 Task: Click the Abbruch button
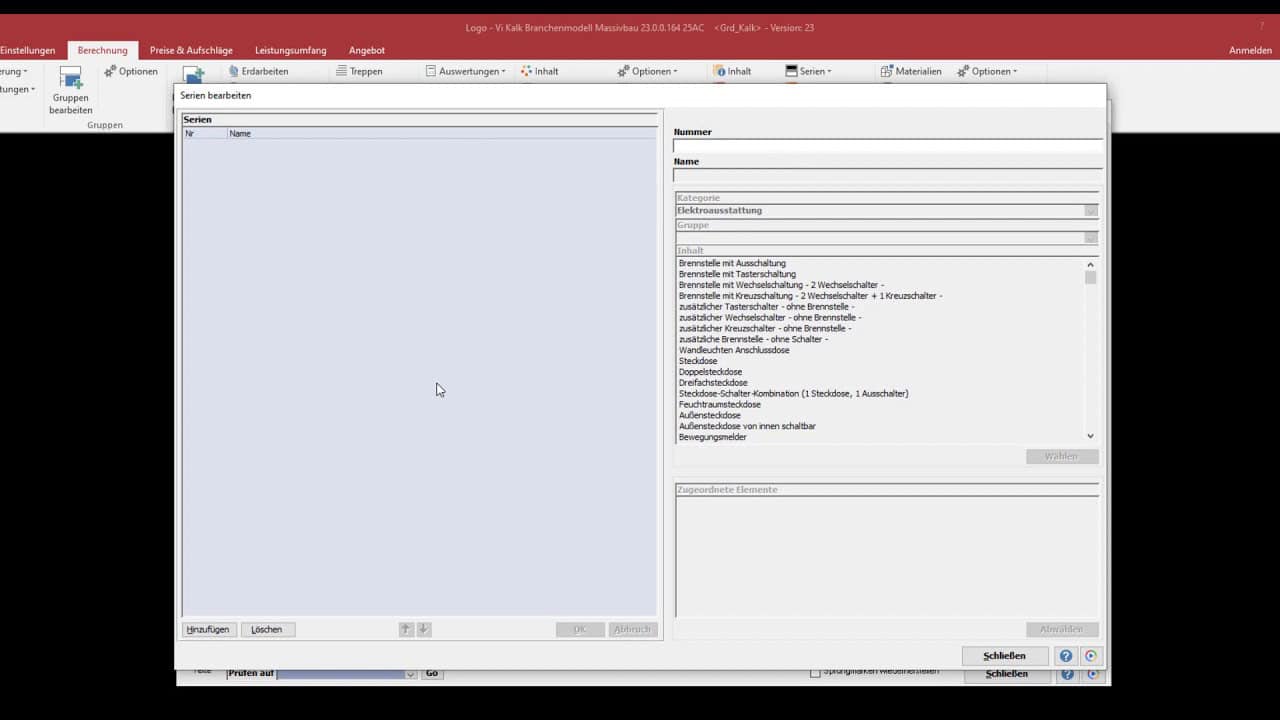[632, 629]
